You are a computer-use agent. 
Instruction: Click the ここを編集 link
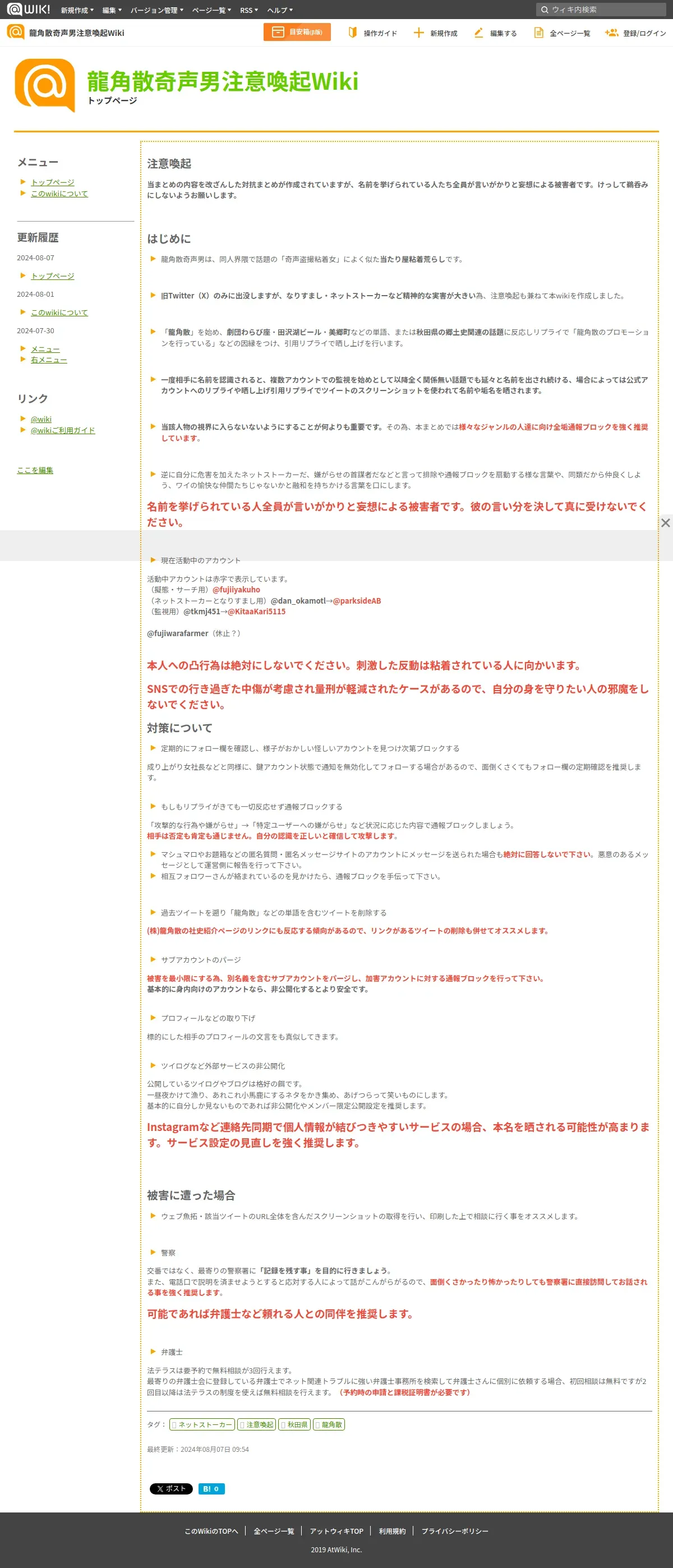(35, 470)
